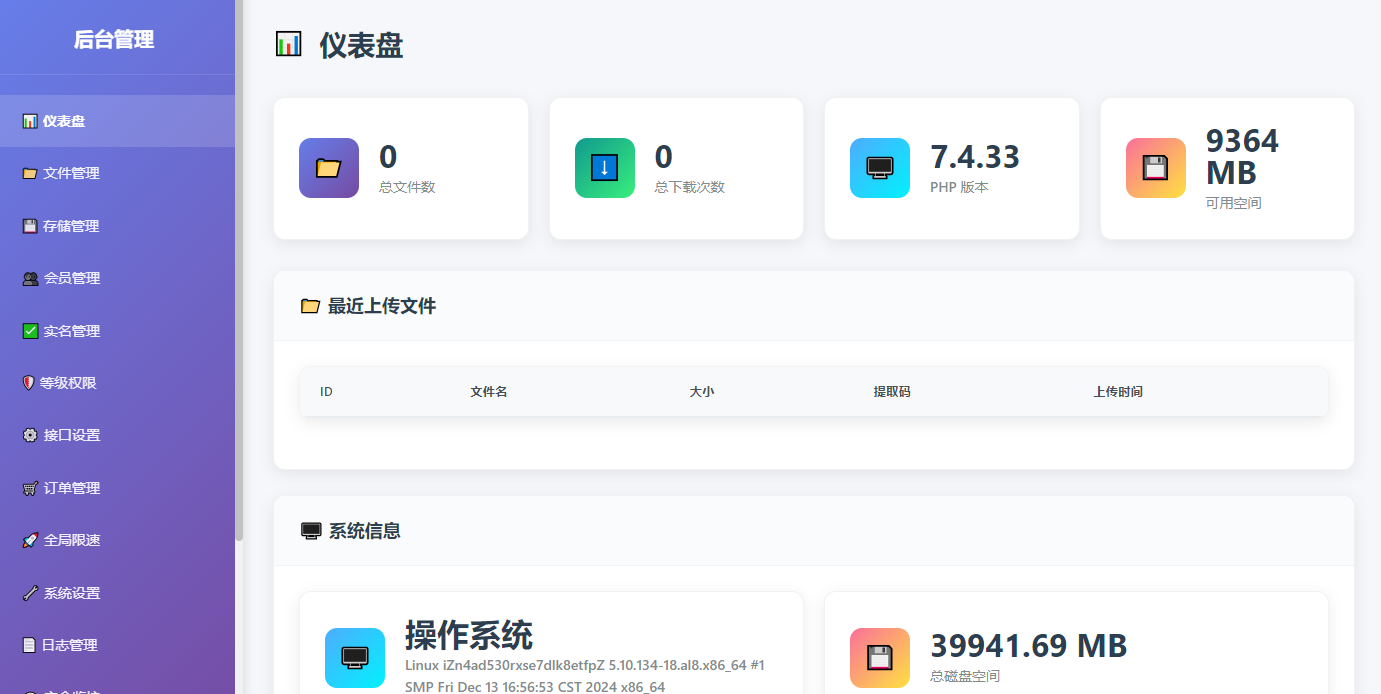Click the monitor icon on PHP 版本 card
The height and width of the screenshot is (694, 1381).
(x=879, y=168)
